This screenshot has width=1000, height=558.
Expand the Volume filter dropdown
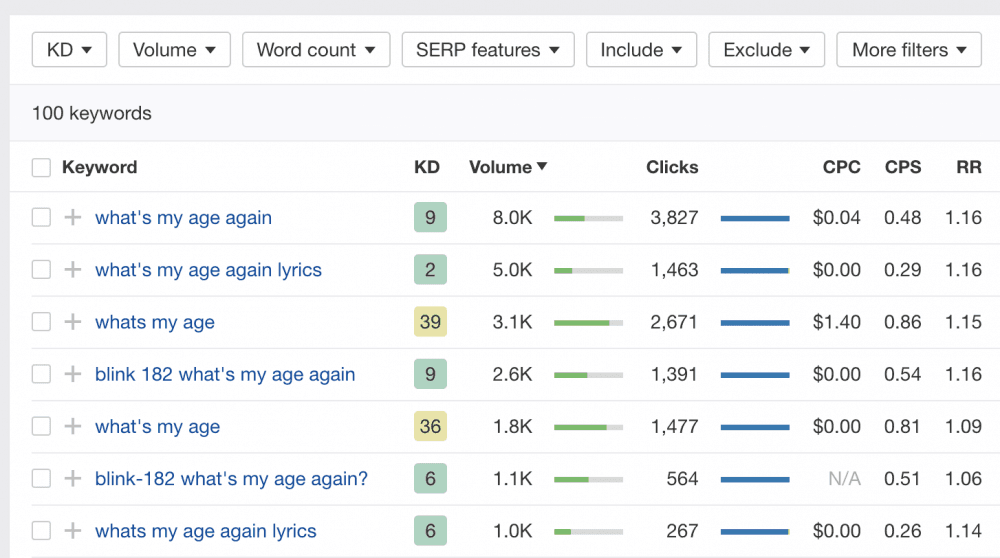tap(174, 50)
